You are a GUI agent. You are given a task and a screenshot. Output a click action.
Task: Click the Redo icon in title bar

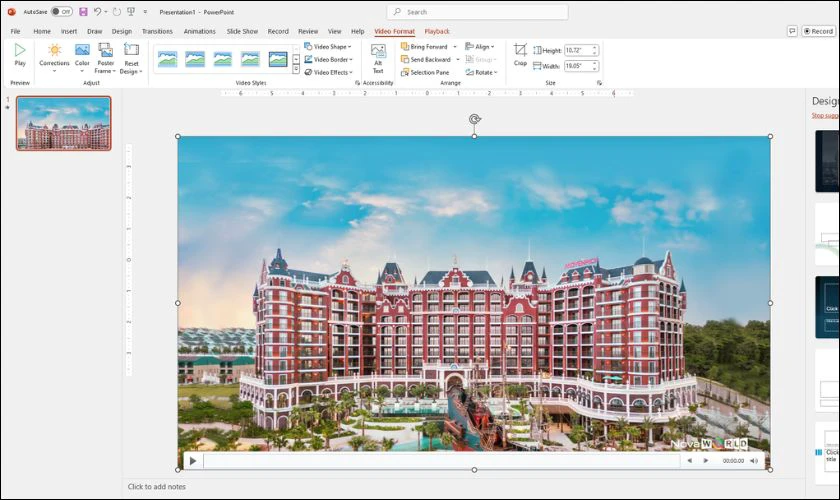click(x=117, y=12)
